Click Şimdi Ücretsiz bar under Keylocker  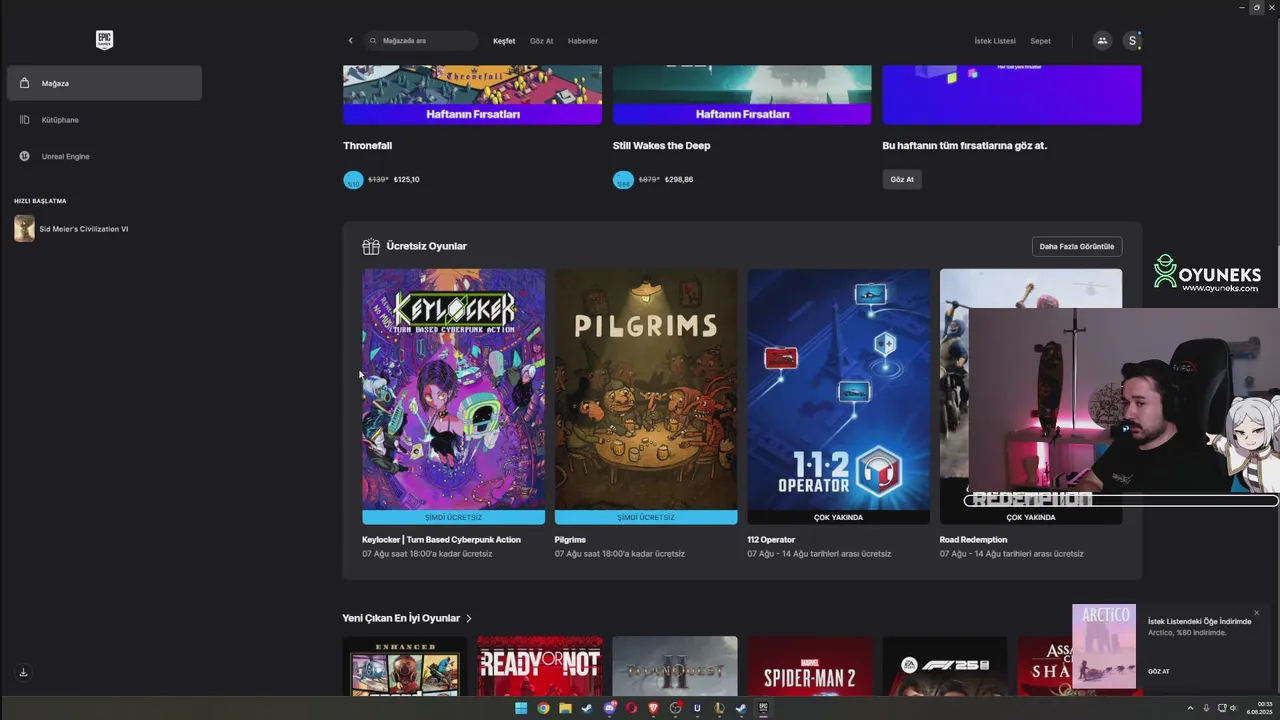tap(453, 517)
